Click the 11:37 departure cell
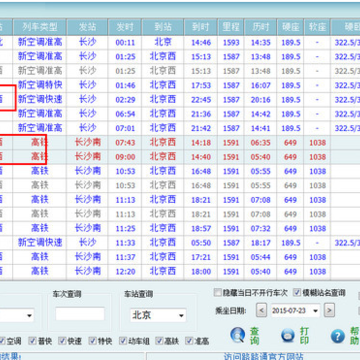The image size is (360, 360). (125, 257)
